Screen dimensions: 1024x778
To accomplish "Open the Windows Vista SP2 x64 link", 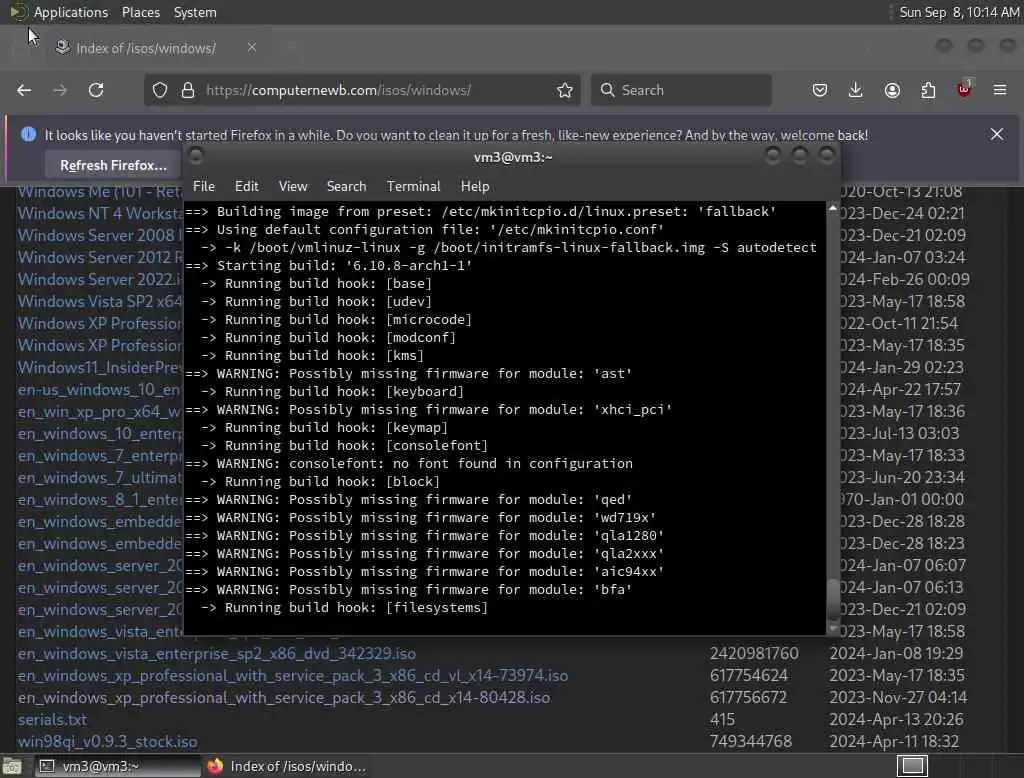I will 100,301.
